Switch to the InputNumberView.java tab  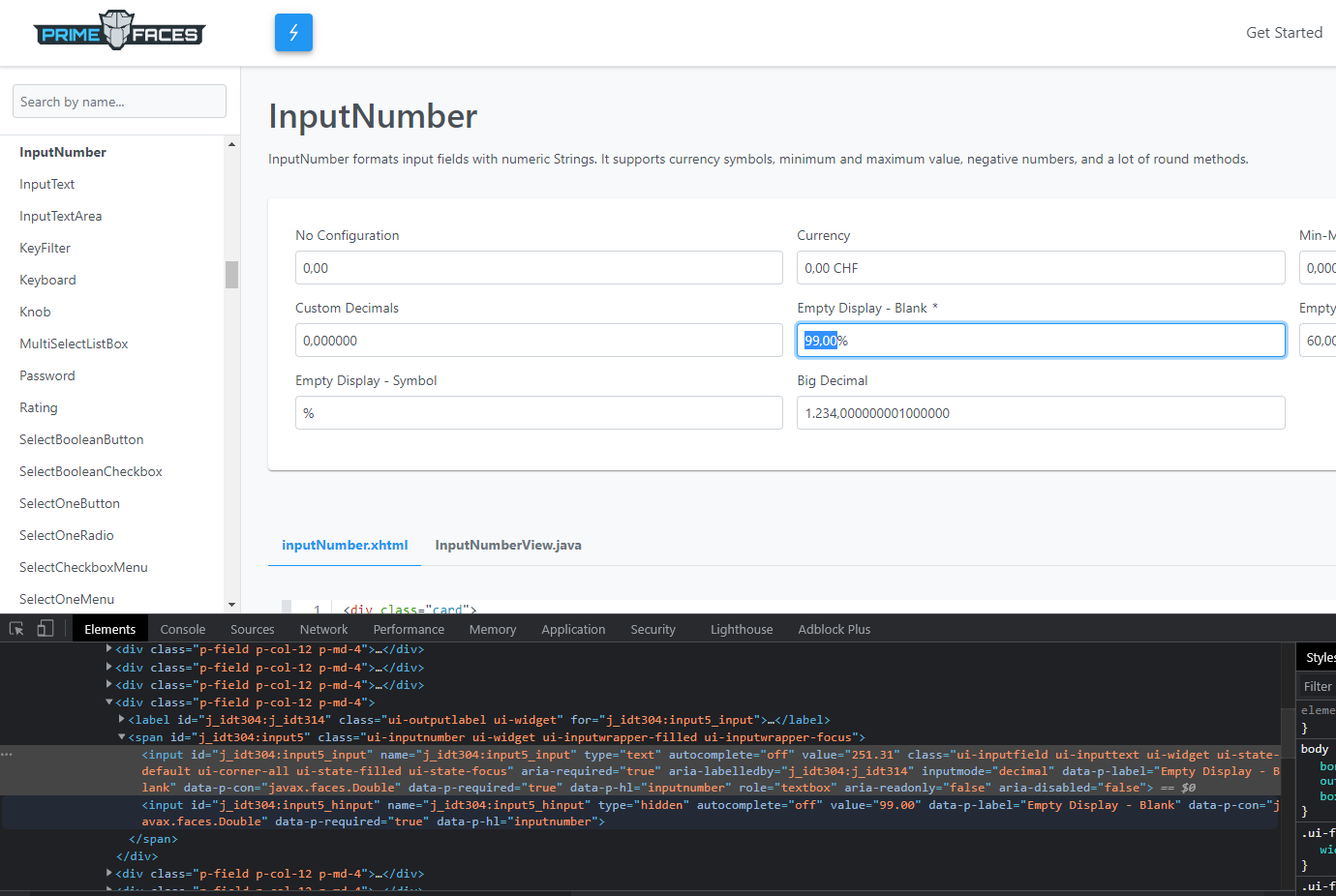pyautogui.click(x=507, y=545)
